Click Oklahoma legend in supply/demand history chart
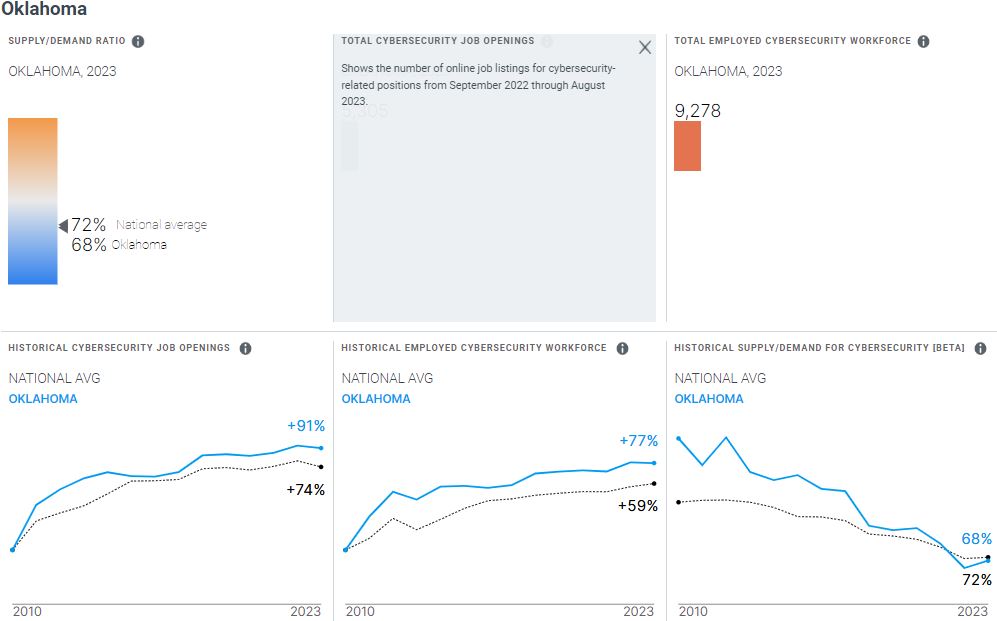 pos(709,399)
